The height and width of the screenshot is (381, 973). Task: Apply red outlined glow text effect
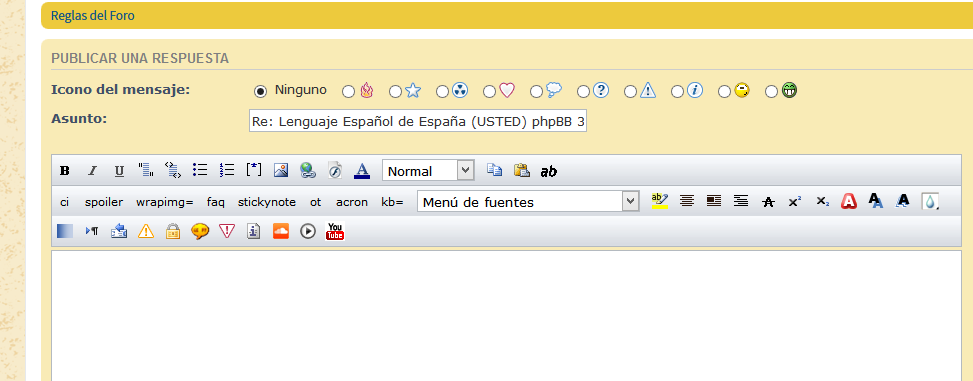pyautogui.click(x=849, y=201)
